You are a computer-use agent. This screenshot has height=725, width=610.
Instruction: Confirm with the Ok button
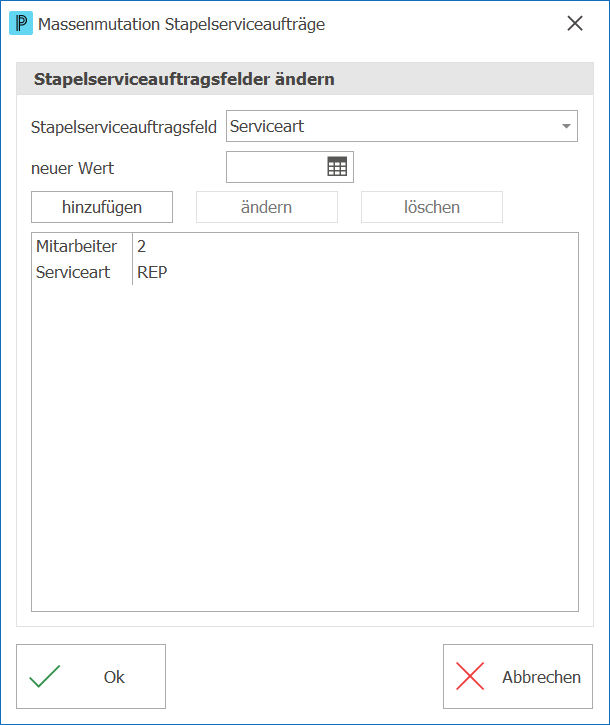tap(91, 676)
